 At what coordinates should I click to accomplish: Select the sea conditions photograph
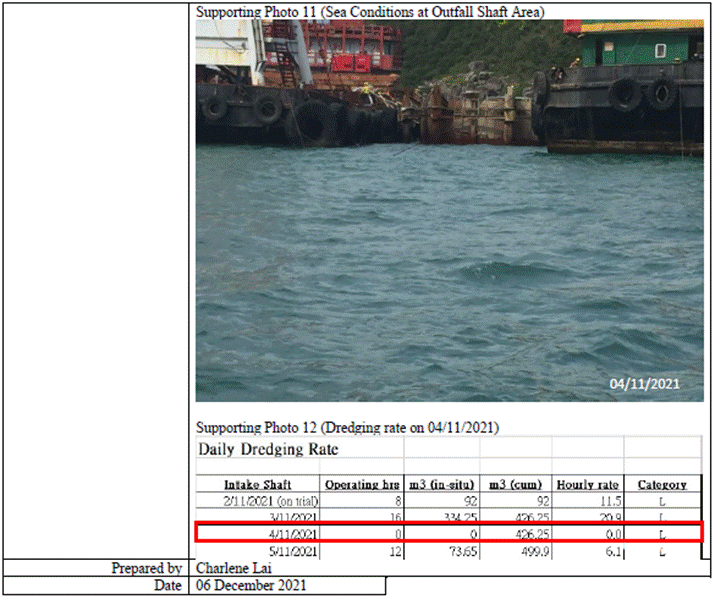(x=450, y=210)
